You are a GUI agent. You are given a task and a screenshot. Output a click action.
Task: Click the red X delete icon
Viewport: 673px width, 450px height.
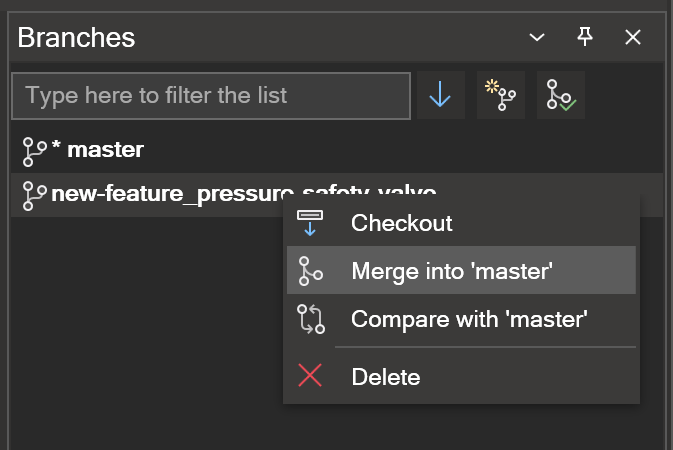(x=310, y=375)
